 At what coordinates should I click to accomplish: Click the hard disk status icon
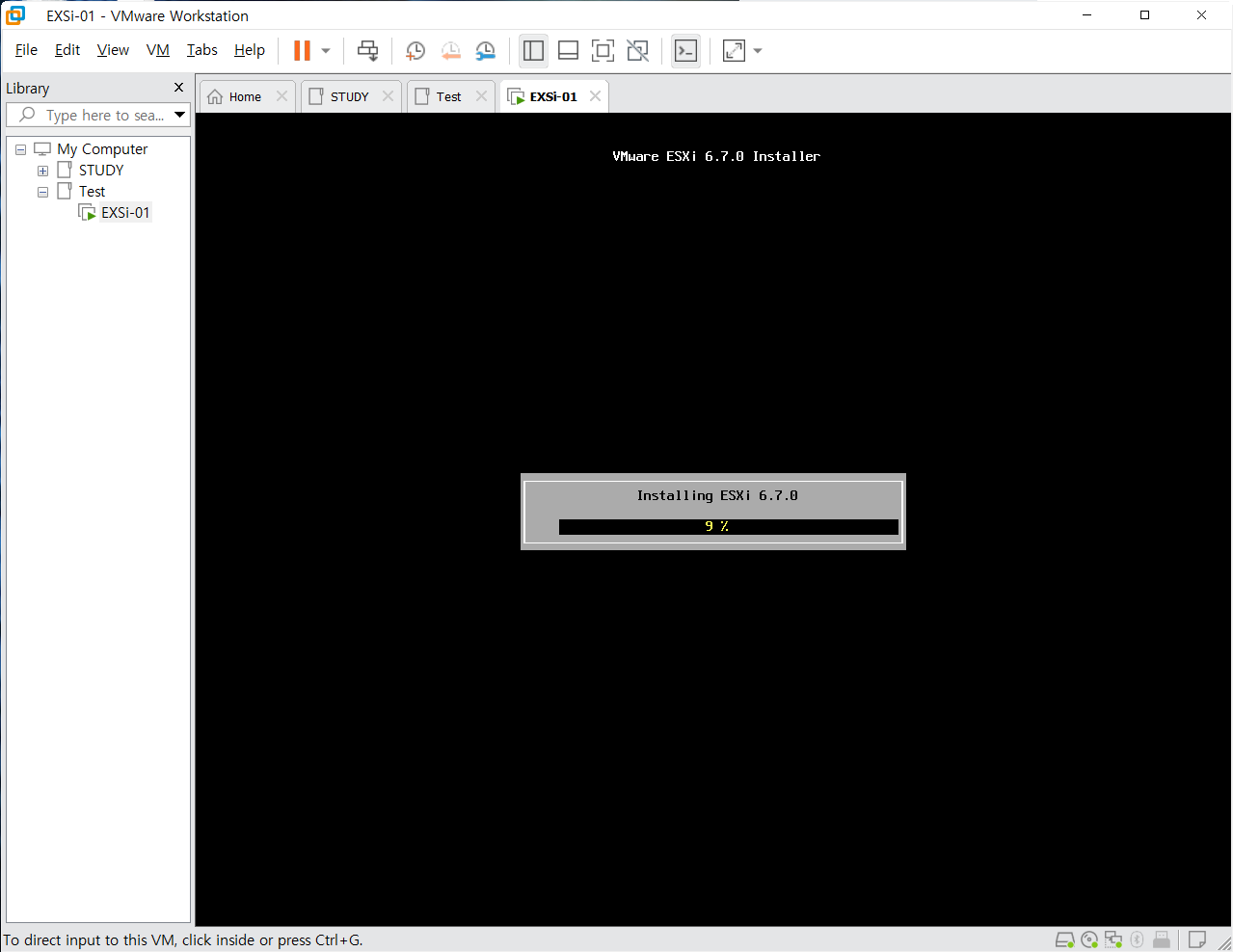tap(1064, 939)
